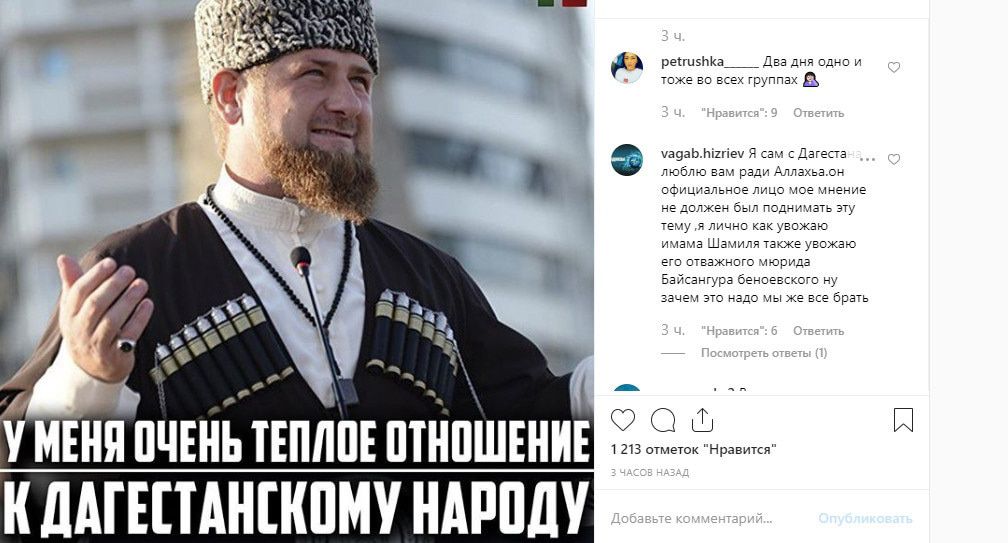
Task: Like the petrushka comment with its heart
Action: coord(894,67)
